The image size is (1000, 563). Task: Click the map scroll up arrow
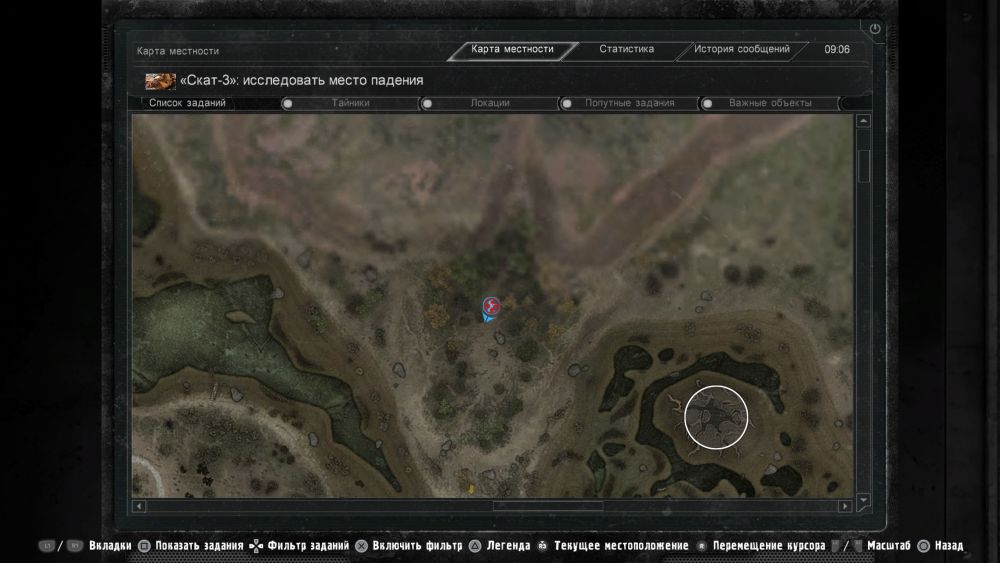pos(864,121)
